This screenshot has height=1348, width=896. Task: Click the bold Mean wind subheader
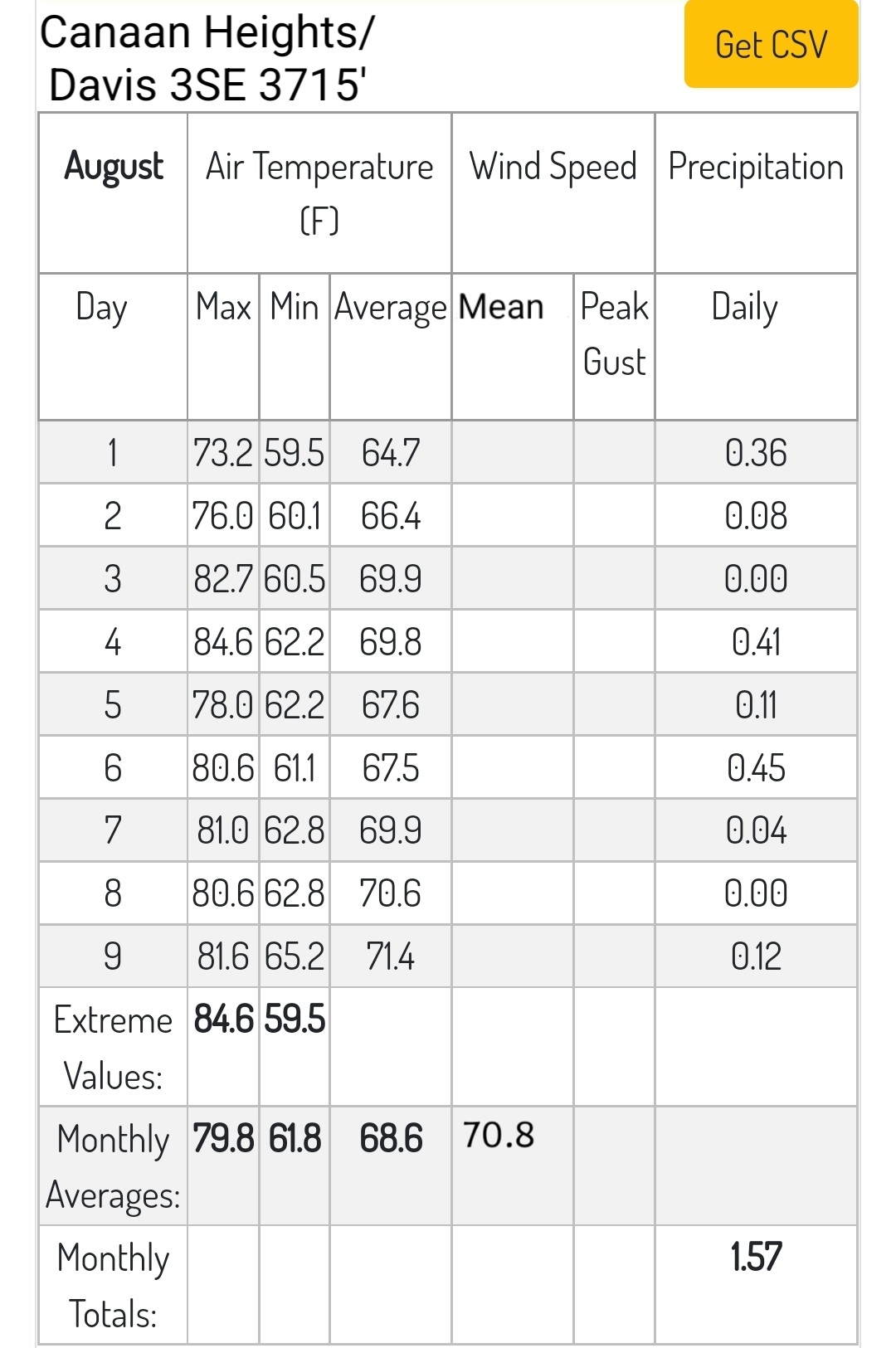501,307
